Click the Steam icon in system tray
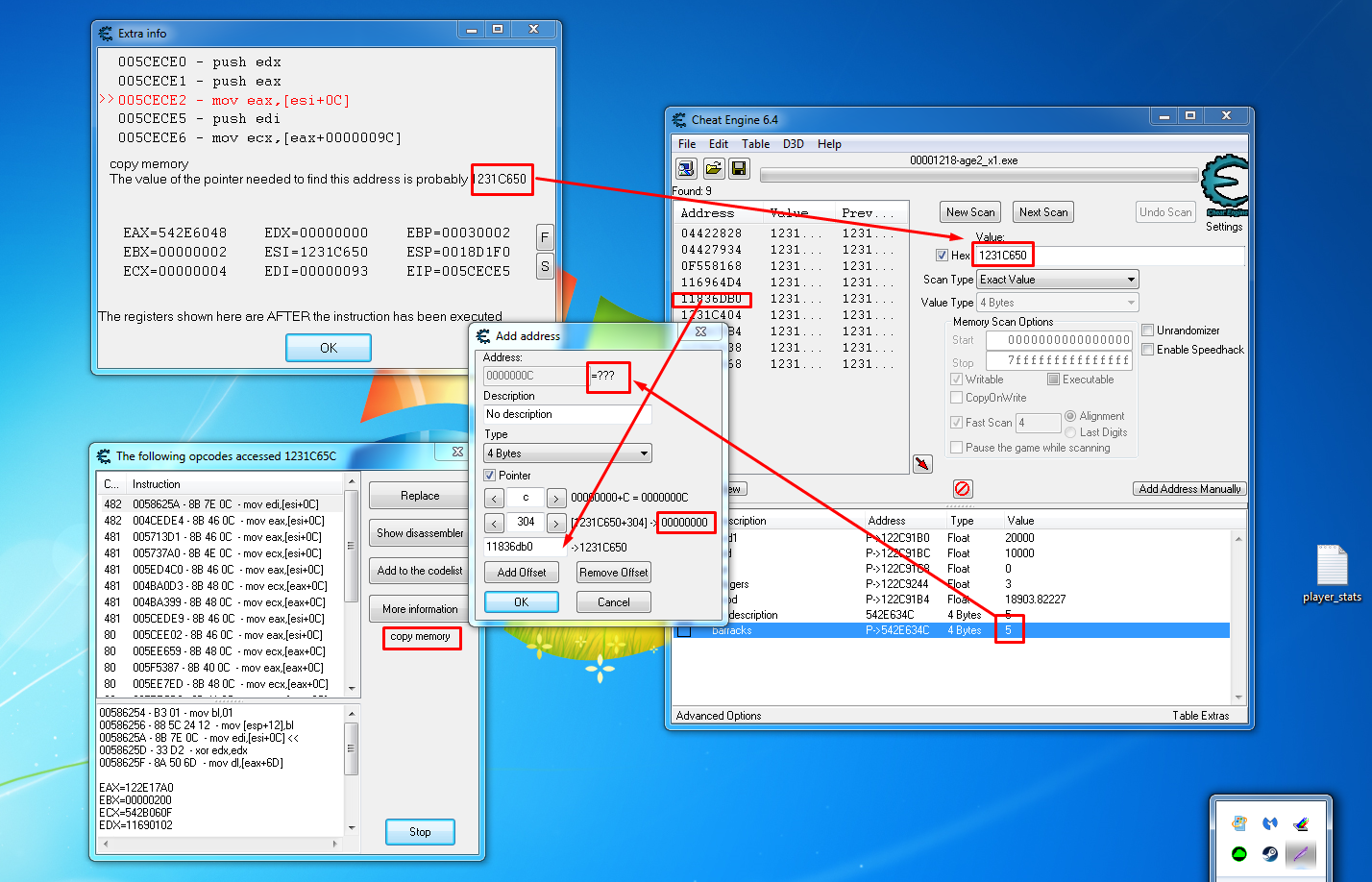1372x882 pixels. [x=1269, y=853]
